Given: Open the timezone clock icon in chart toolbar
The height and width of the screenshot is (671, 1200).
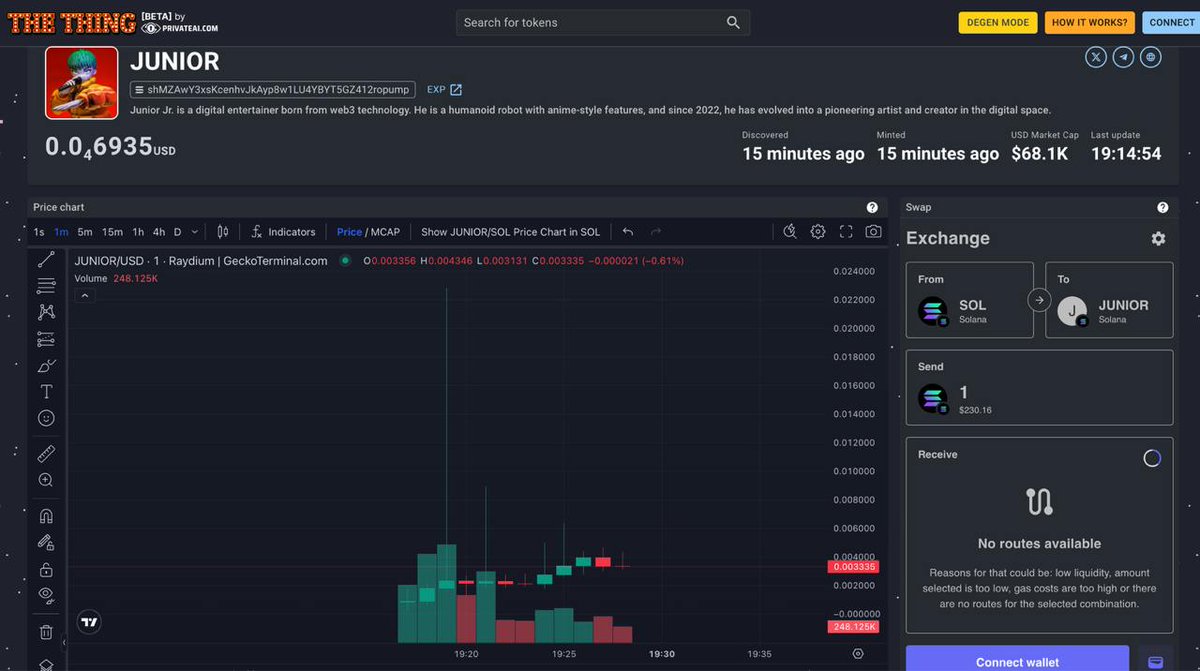Looking at the screenshot, I should (790, 232).
